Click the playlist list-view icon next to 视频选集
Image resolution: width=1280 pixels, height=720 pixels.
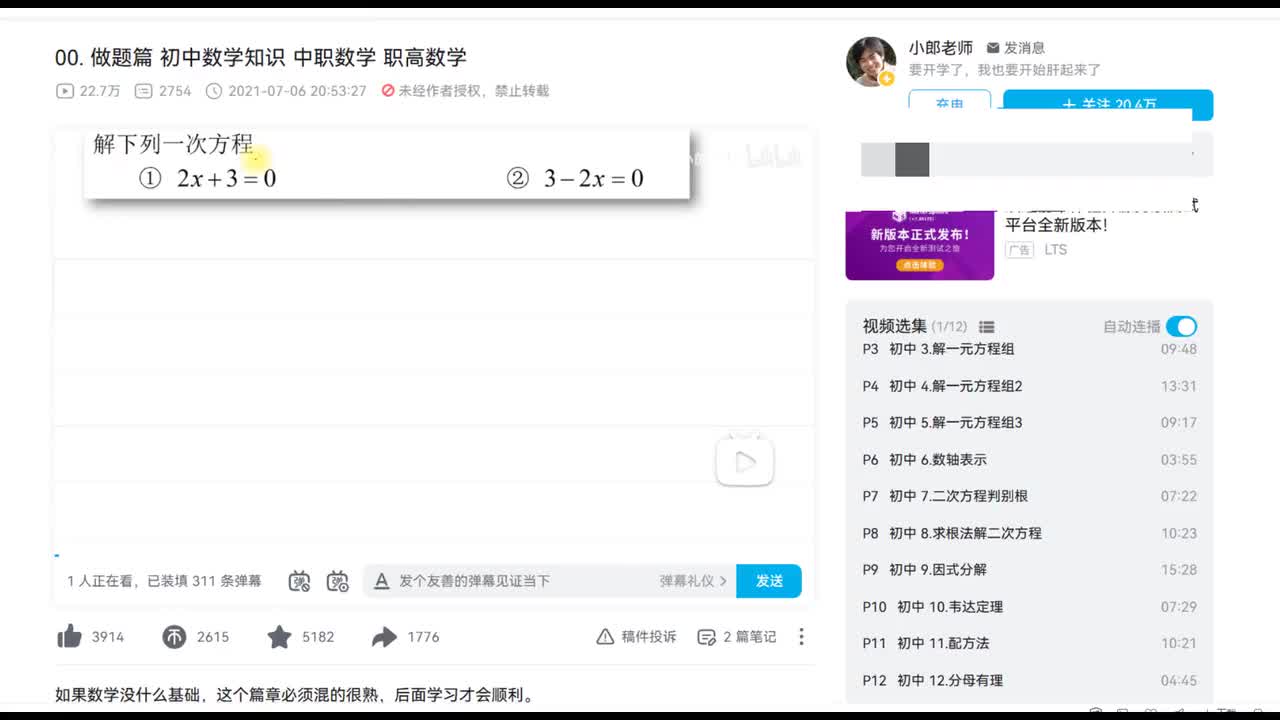[x=987, y=327]
